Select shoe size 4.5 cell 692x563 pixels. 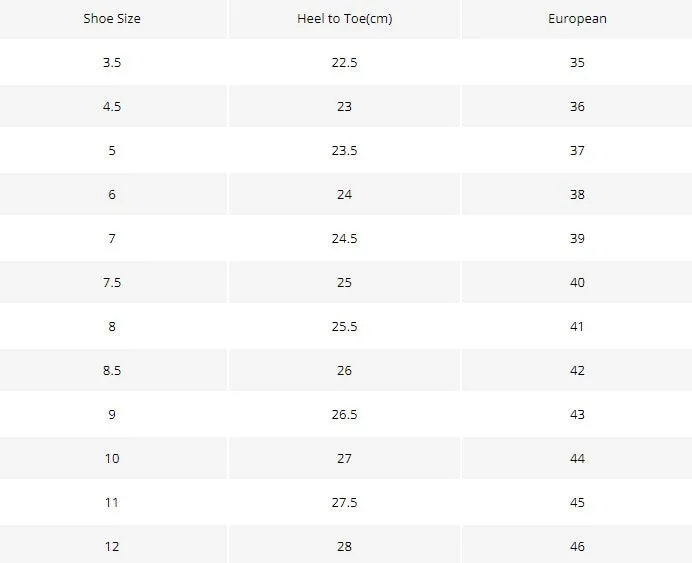coord(113,106)
